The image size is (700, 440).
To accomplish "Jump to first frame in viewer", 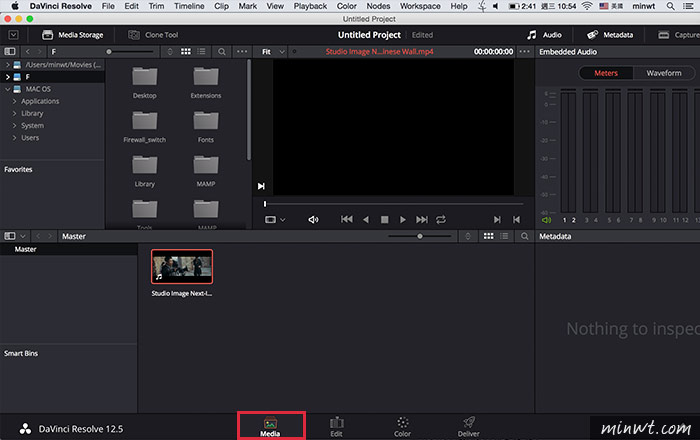I will coord(346,220).
